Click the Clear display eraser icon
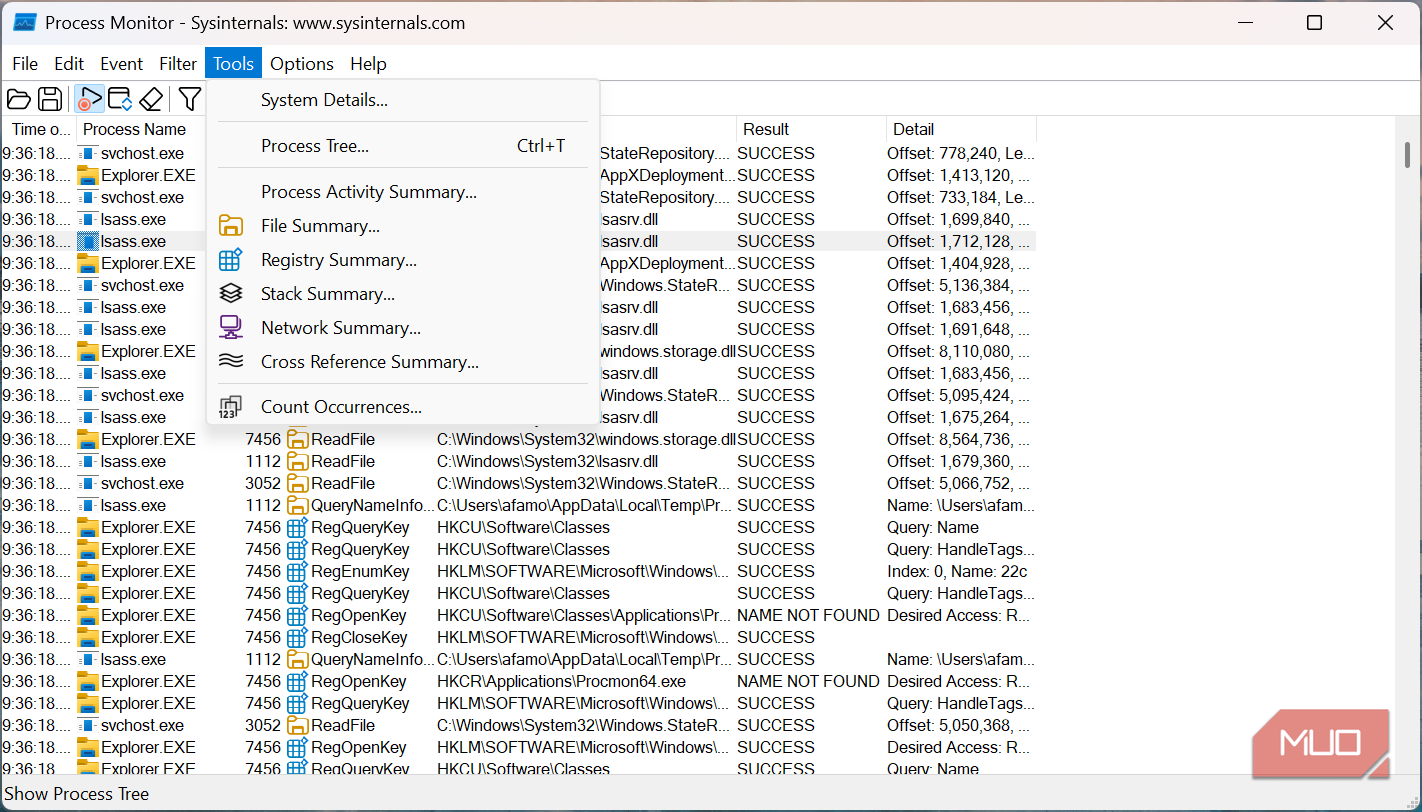1422x812 pixels. click(x=151, y=99)
